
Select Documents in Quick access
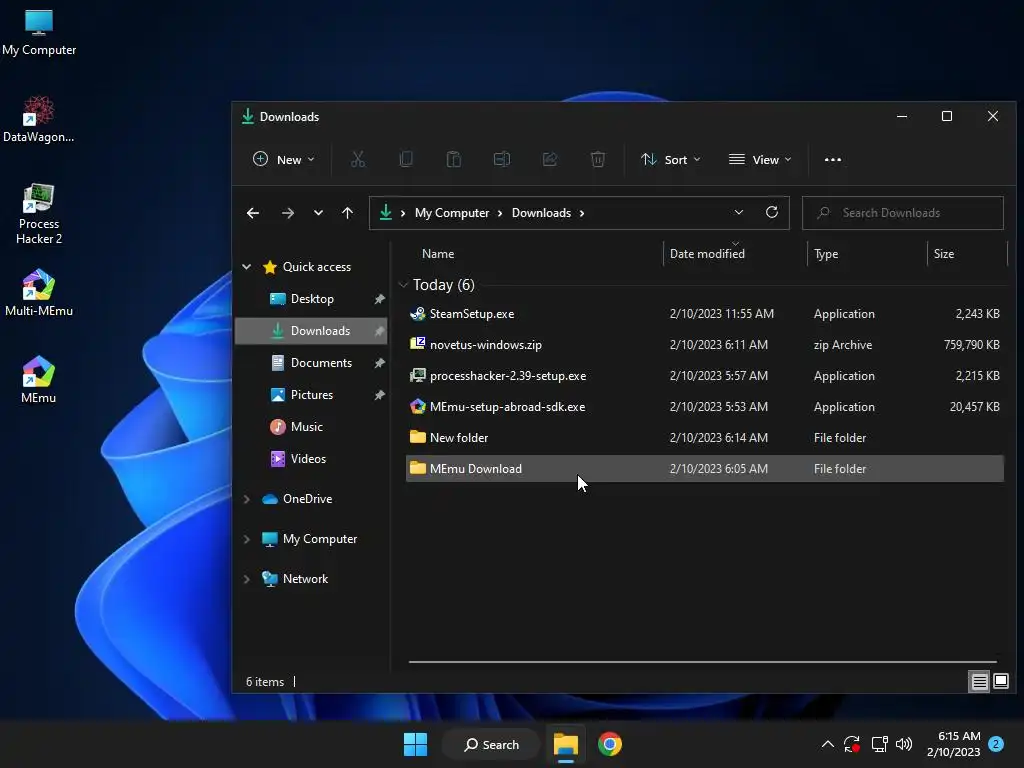pyautogui.click(x=311, y=362)
